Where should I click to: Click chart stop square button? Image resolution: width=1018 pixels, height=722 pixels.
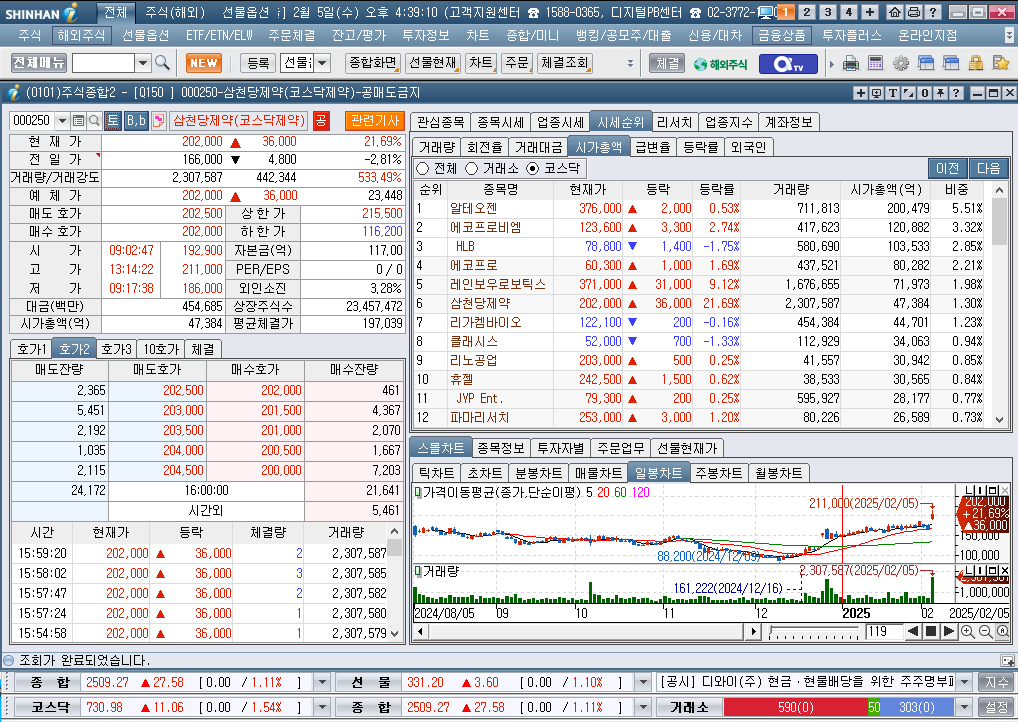click(x=930, y=631)
